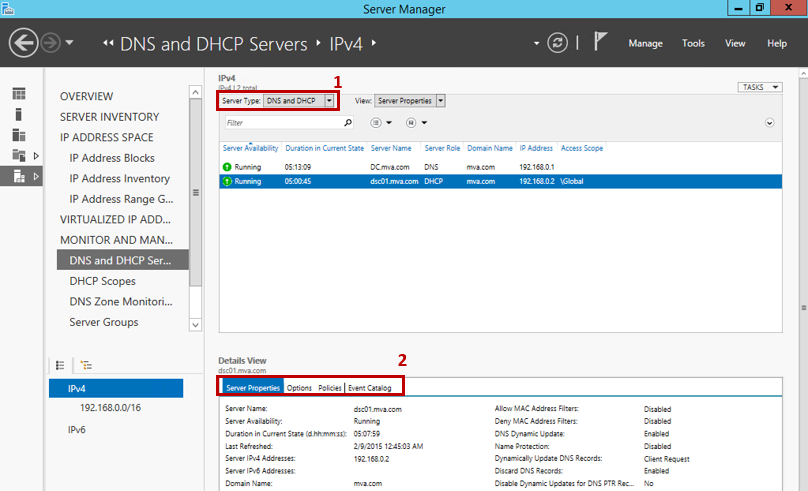This screenshot has height=491, width=808.
Task: Open the View Server Properties dropdown
Action: click(x=410, y=100)
